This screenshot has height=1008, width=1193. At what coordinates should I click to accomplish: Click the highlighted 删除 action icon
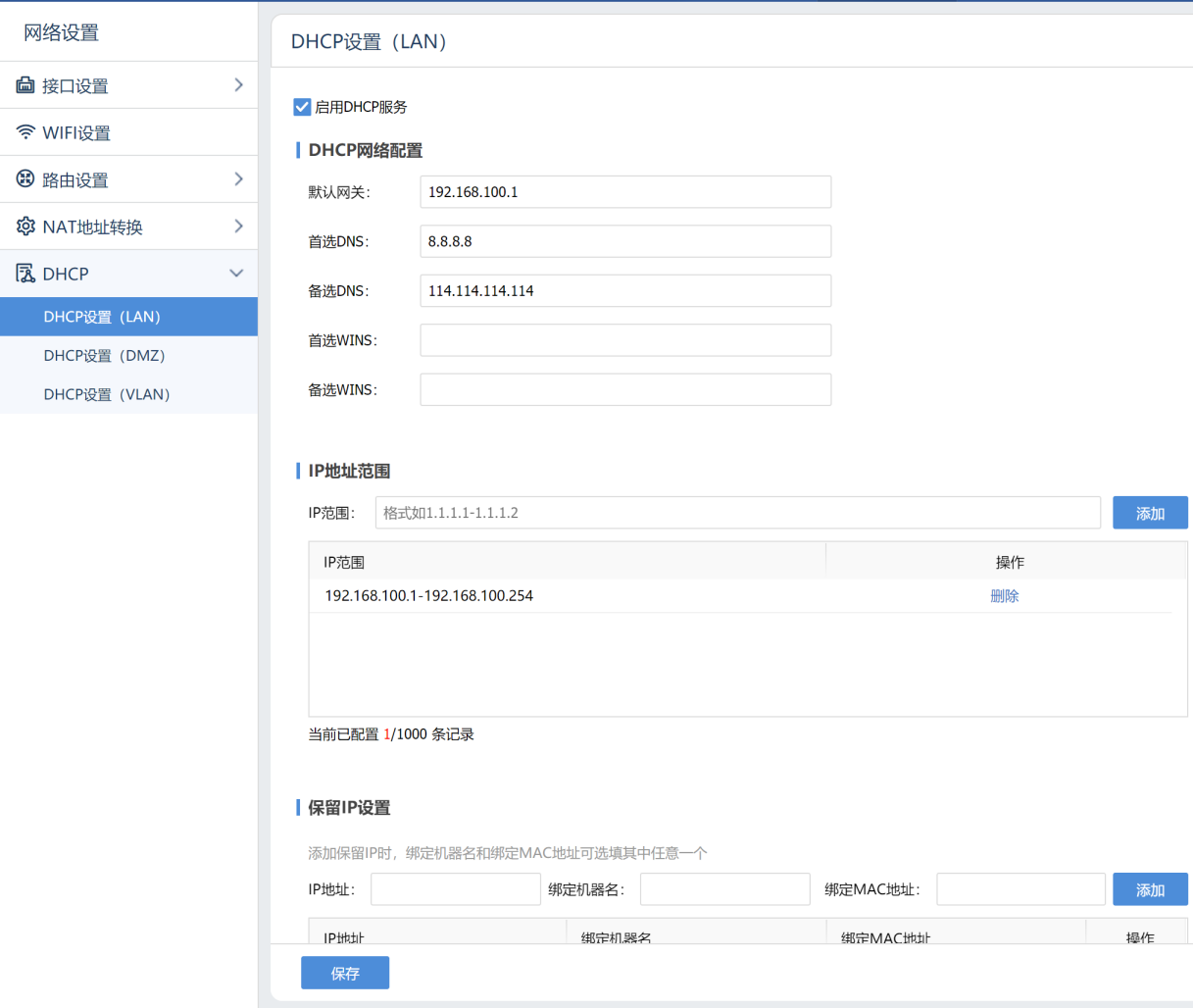point(1004,595)
